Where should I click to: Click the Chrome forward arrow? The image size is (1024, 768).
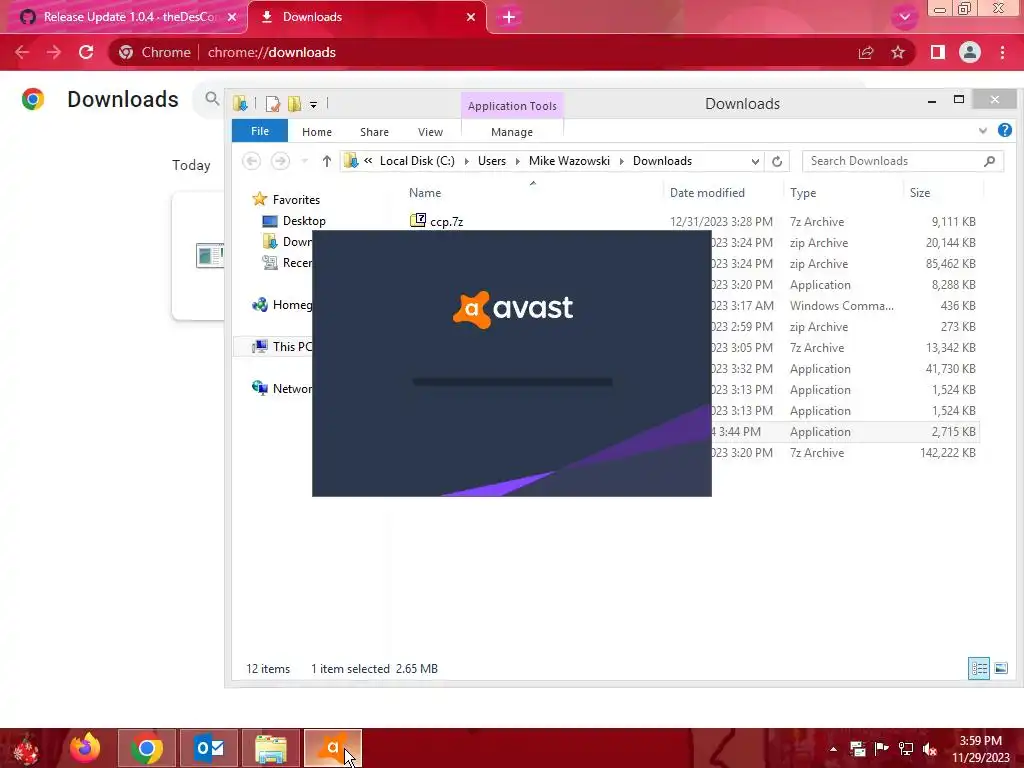point(54,52)
